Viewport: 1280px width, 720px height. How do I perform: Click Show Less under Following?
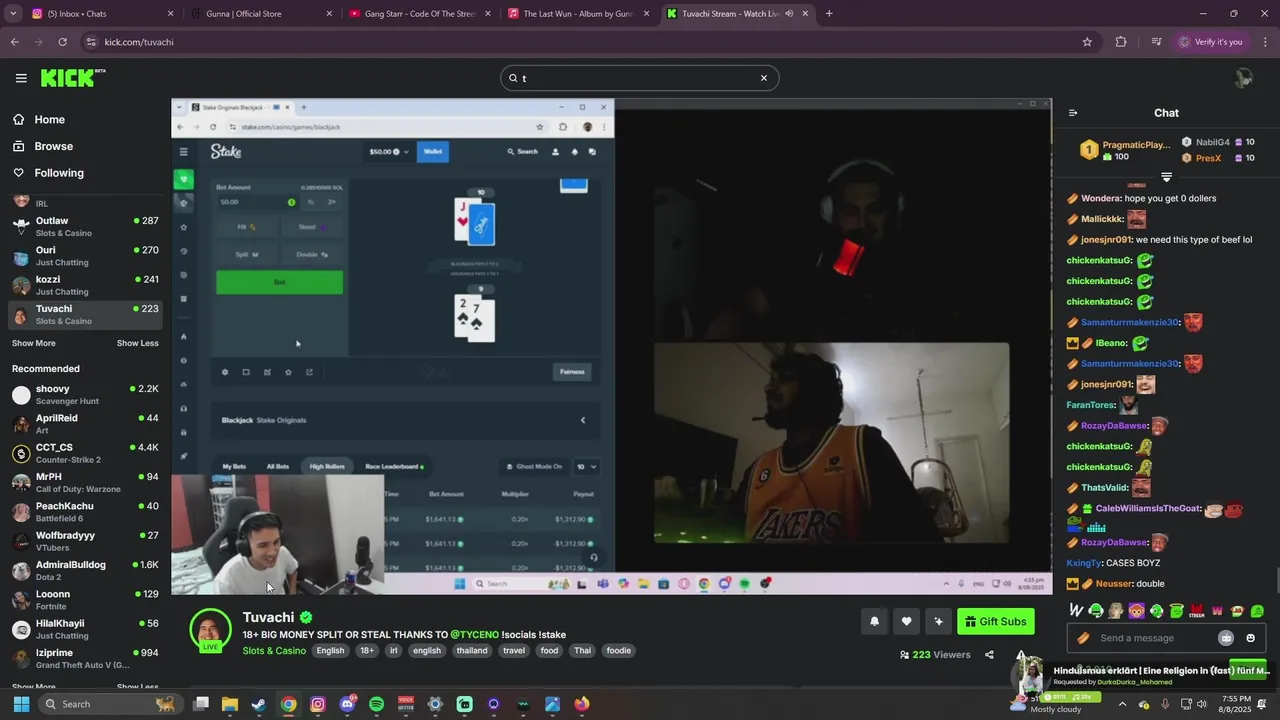[x=137, y=343]
